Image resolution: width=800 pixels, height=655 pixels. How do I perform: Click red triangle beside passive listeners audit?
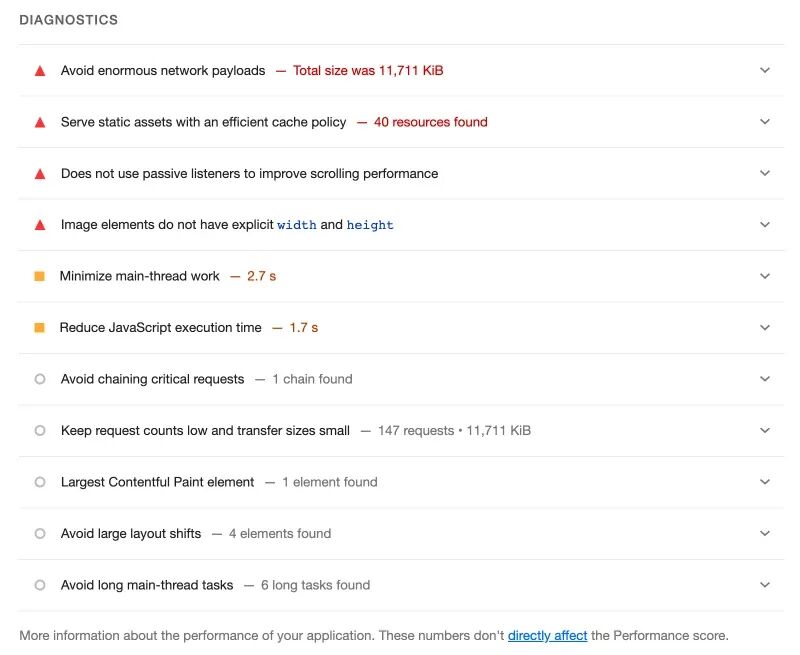40,174
